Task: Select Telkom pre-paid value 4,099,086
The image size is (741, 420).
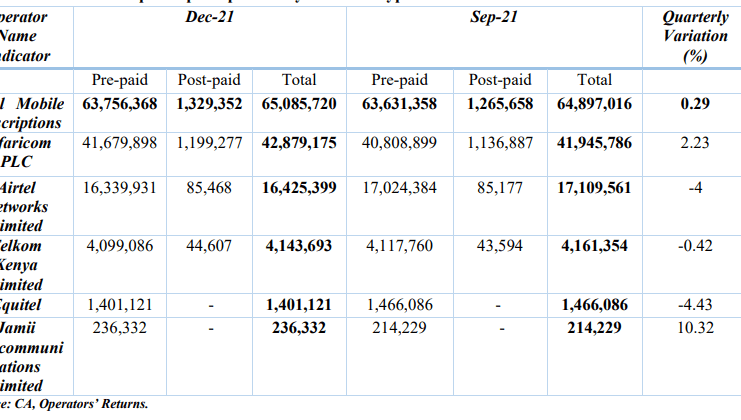Action: click(120, 246)
